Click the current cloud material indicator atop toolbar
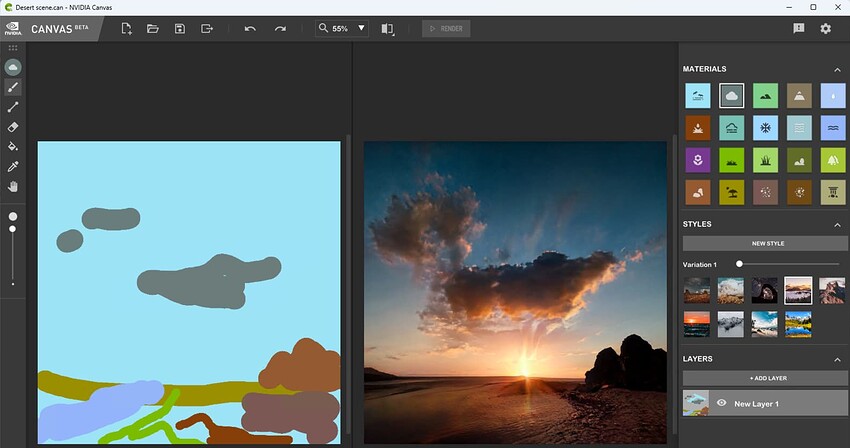Image resolution: width=850 pixels, height=448 pixels. click(x=13, y=67)
